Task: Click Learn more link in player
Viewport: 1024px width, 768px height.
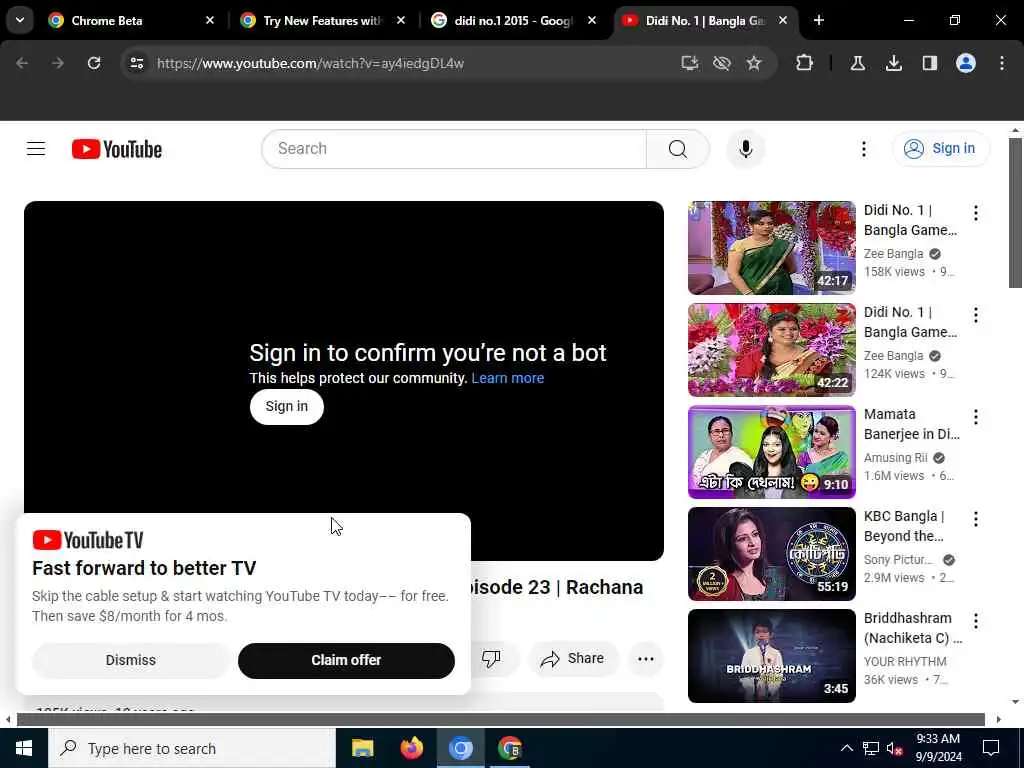Action: pyautogui.click(x=507, y=378)
